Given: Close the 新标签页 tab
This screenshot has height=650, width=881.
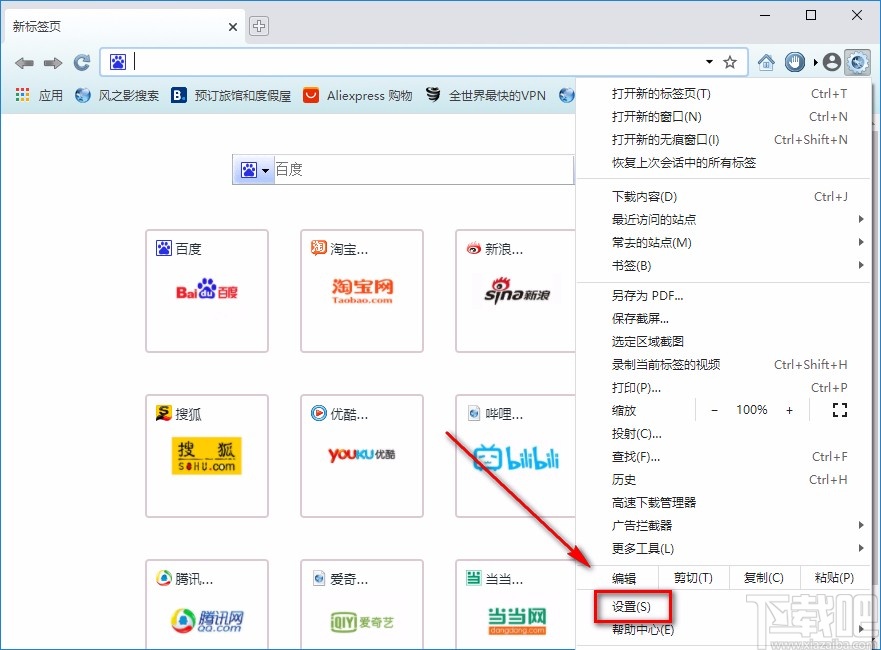Looking at the screenshot, I should pos(233,27).
